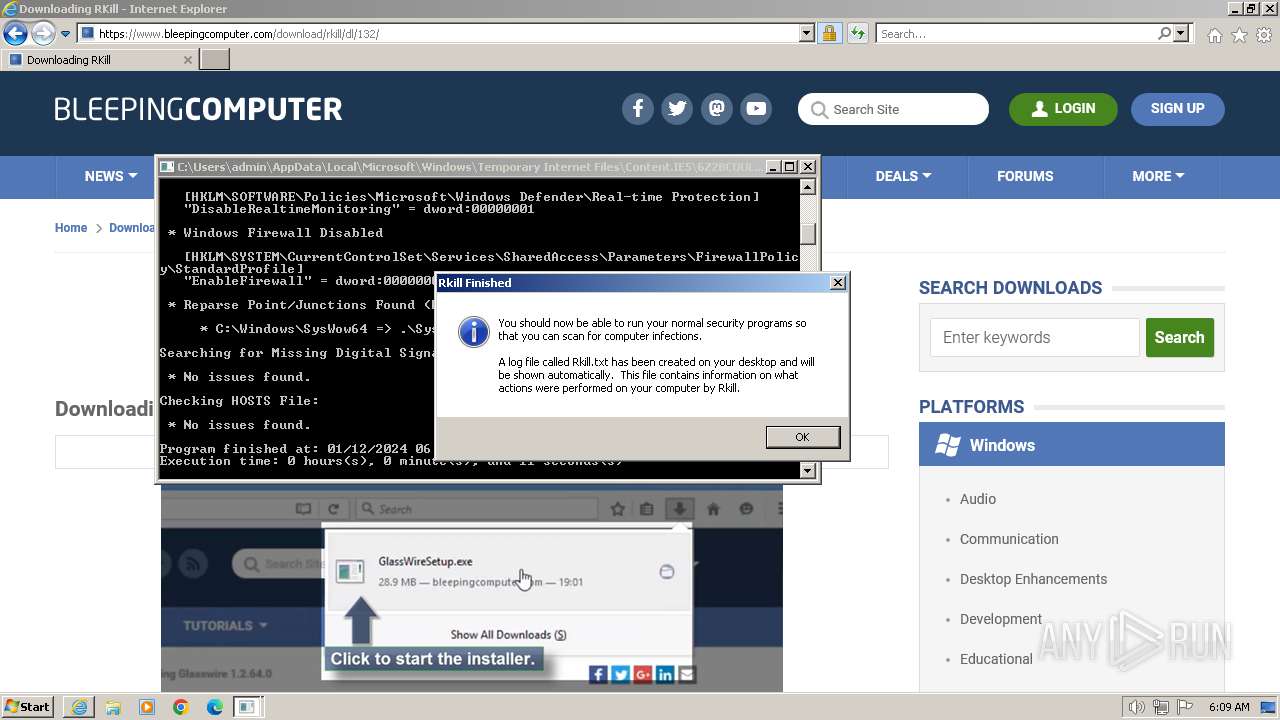Open Windows Media Player from taskbar
The width and height of the screenshot is (1280, 720).
(x=147, y=707)
